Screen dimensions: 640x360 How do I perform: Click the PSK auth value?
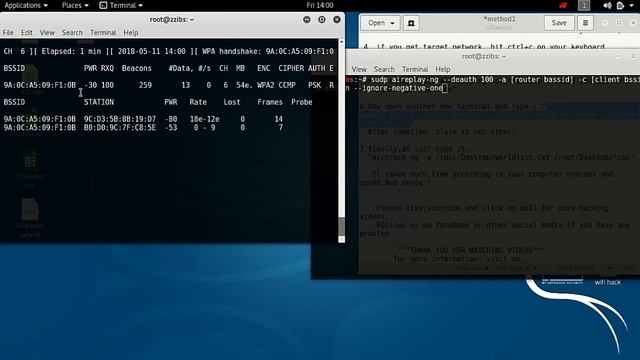click(315, 85)
